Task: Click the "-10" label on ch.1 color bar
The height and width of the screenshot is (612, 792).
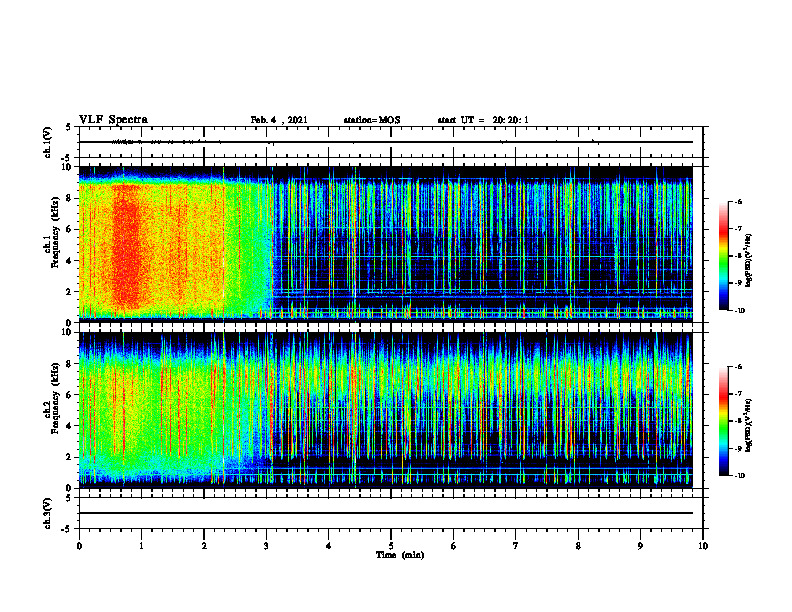Action: pyautogui.click(x=739, y=311)
